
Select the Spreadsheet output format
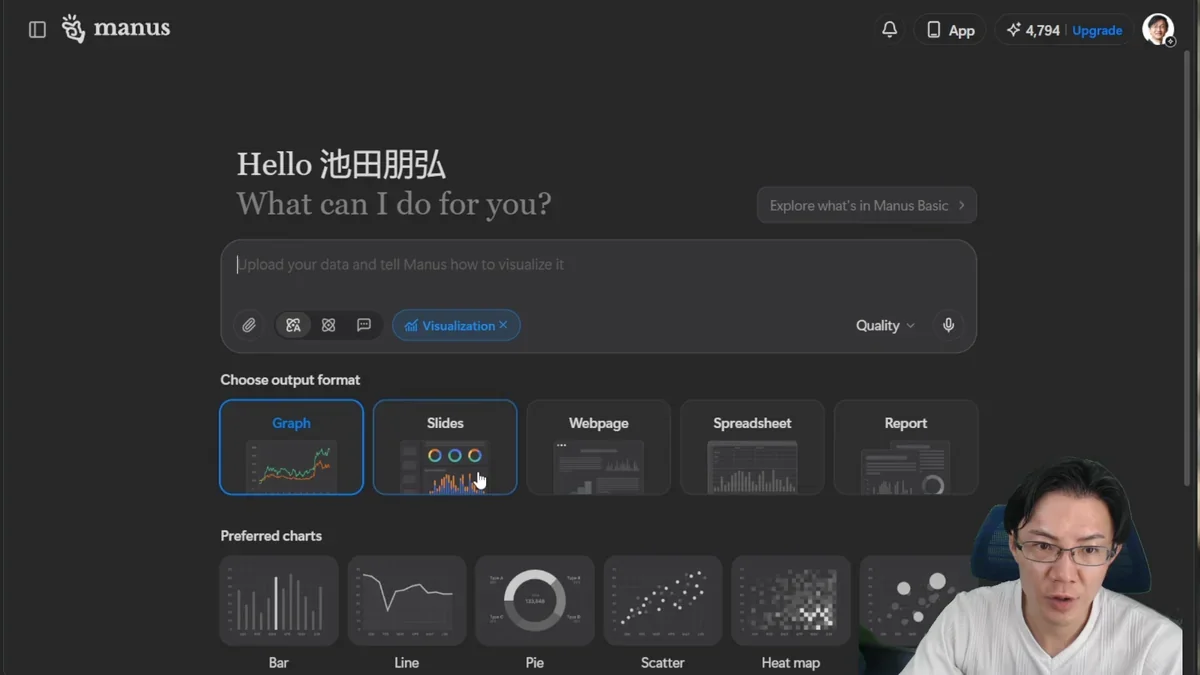pyautogui.click(x=752, y=447)
